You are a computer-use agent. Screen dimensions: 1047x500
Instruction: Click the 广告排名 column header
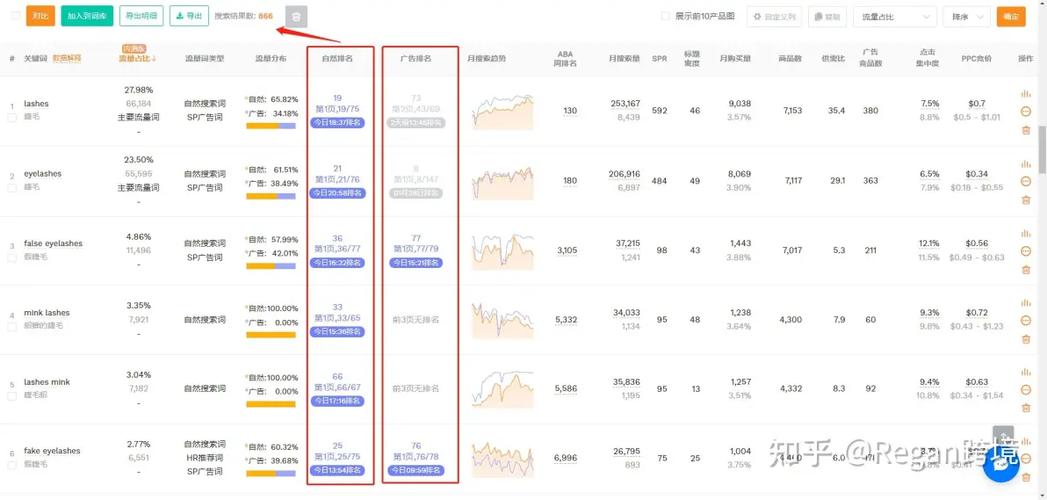coord(415,59)
